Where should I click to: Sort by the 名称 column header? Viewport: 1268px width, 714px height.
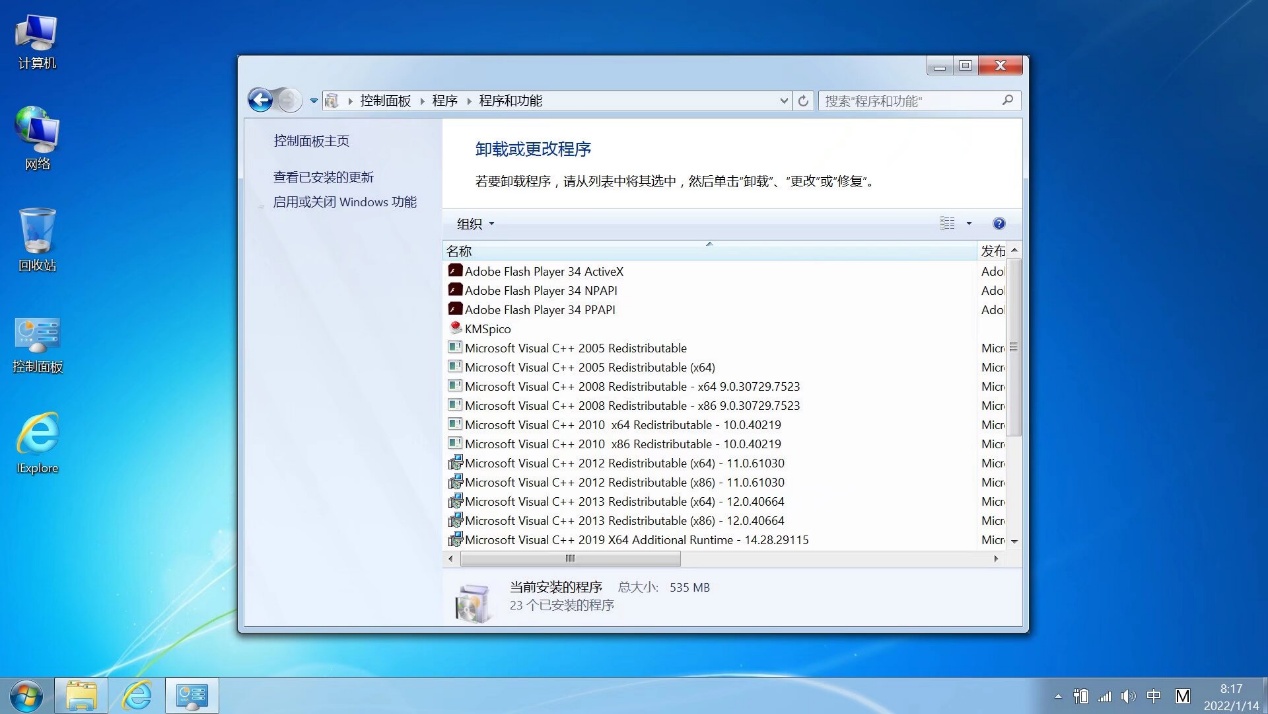click(x=709, y=251)
